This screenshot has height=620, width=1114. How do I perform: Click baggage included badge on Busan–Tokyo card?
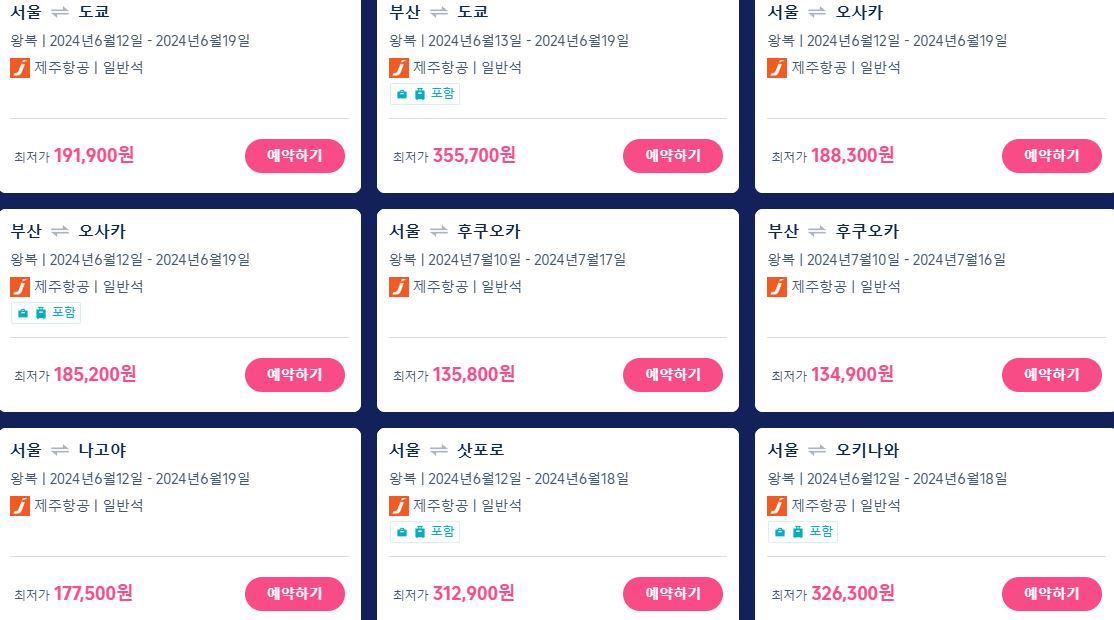pyautogui.click(x=425, y=94)
